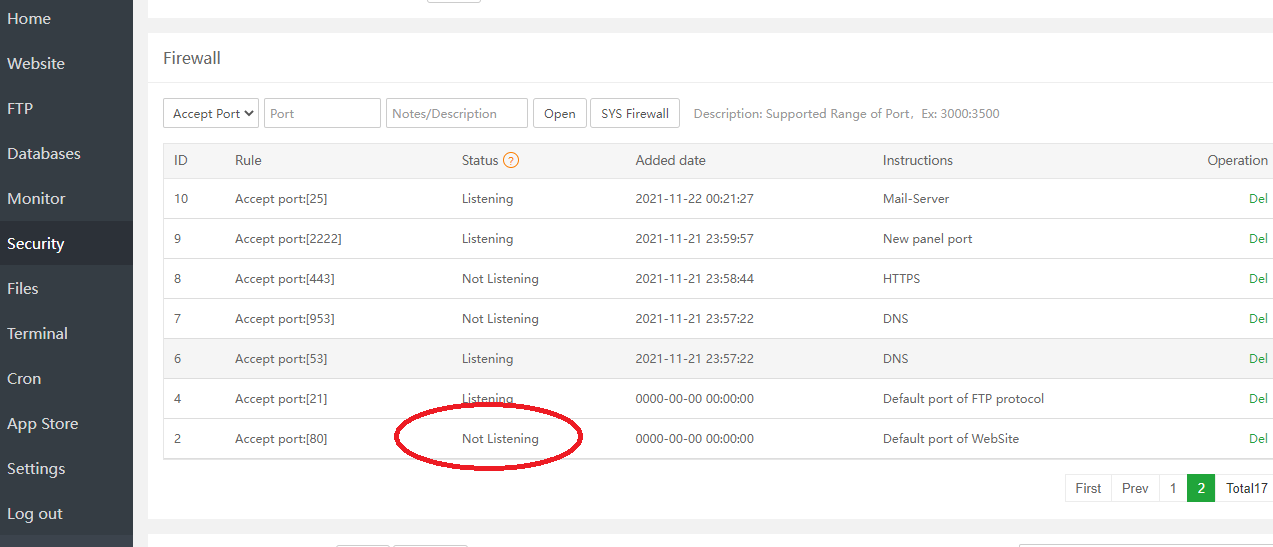Open the Accept Port dropdown

(x=211, y=113)
